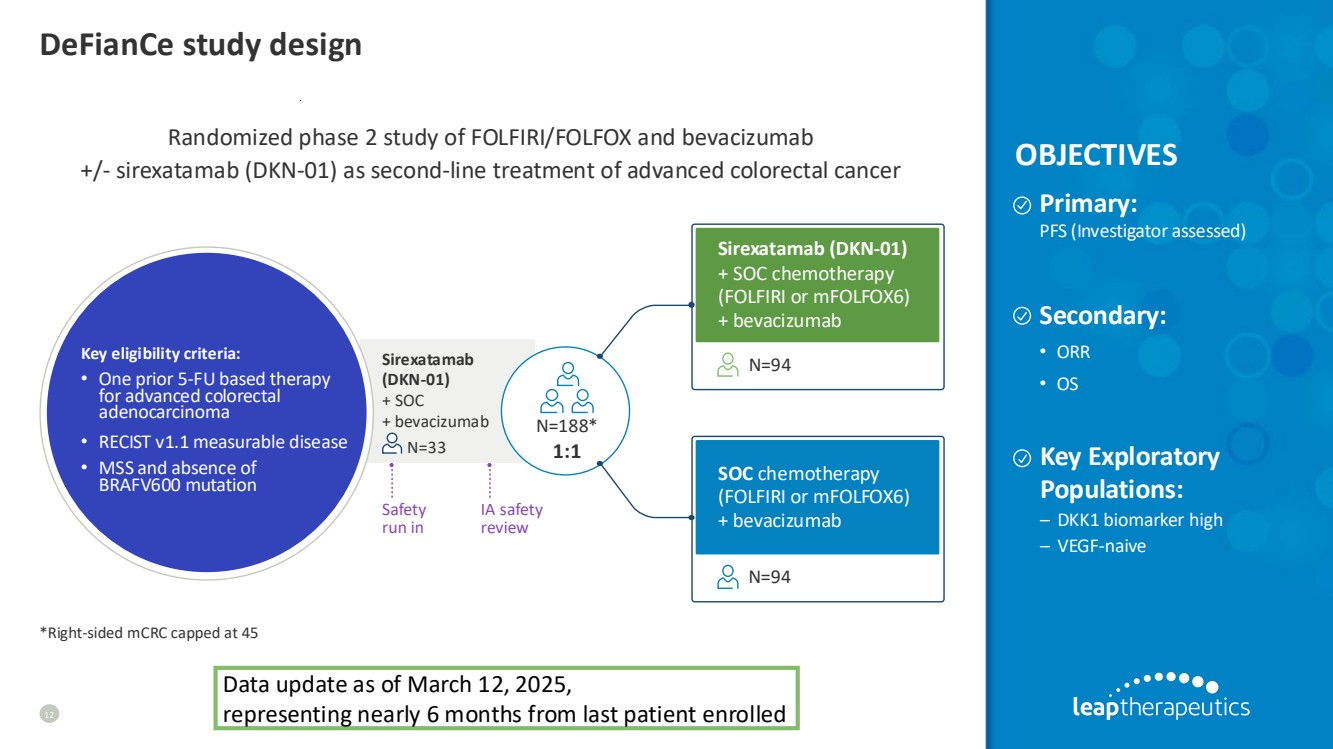
Task: Click the DeFianCe study design title
Action: (200, 45)
